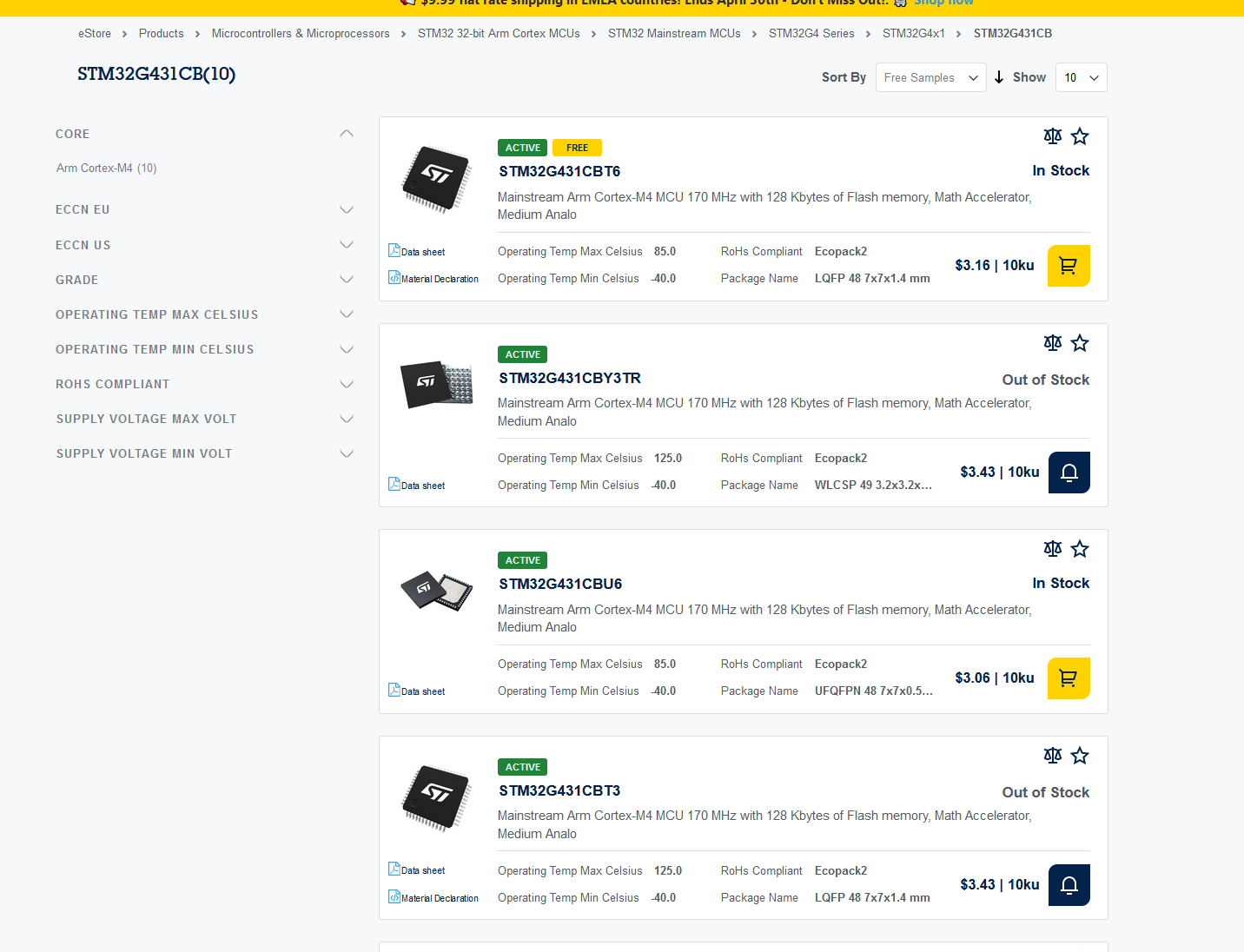
Task: Open the STM32G431CBT6 material declaration
Action: [433, 278]
